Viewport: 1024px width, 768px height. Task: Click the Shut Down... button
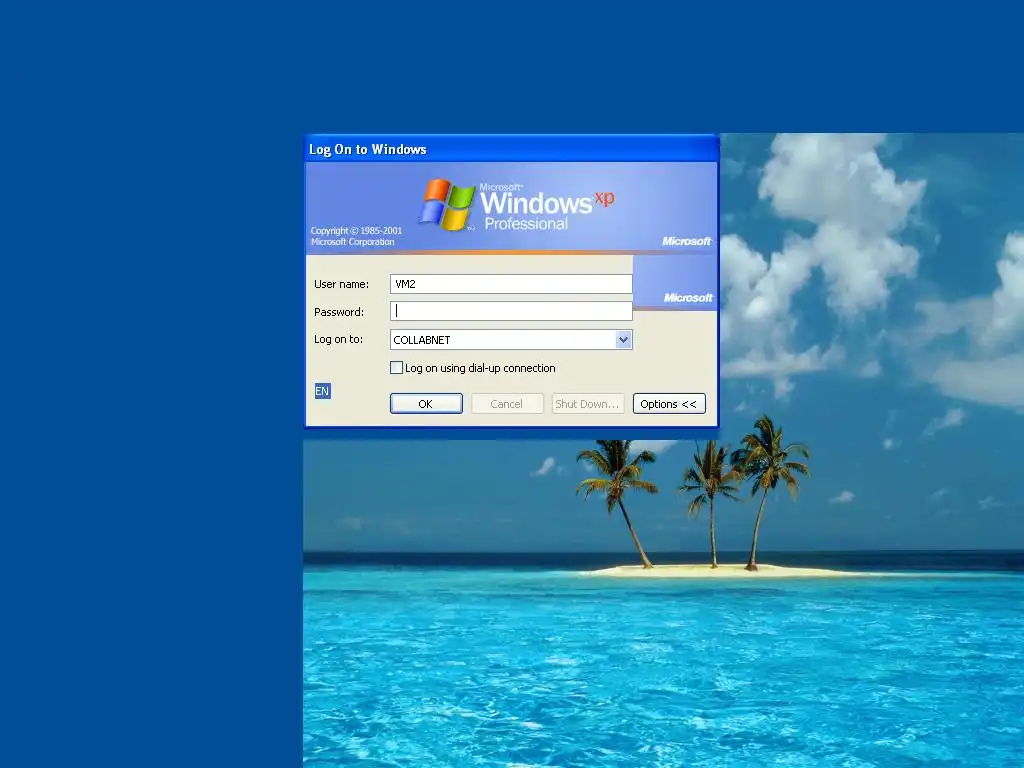[588, 404]
